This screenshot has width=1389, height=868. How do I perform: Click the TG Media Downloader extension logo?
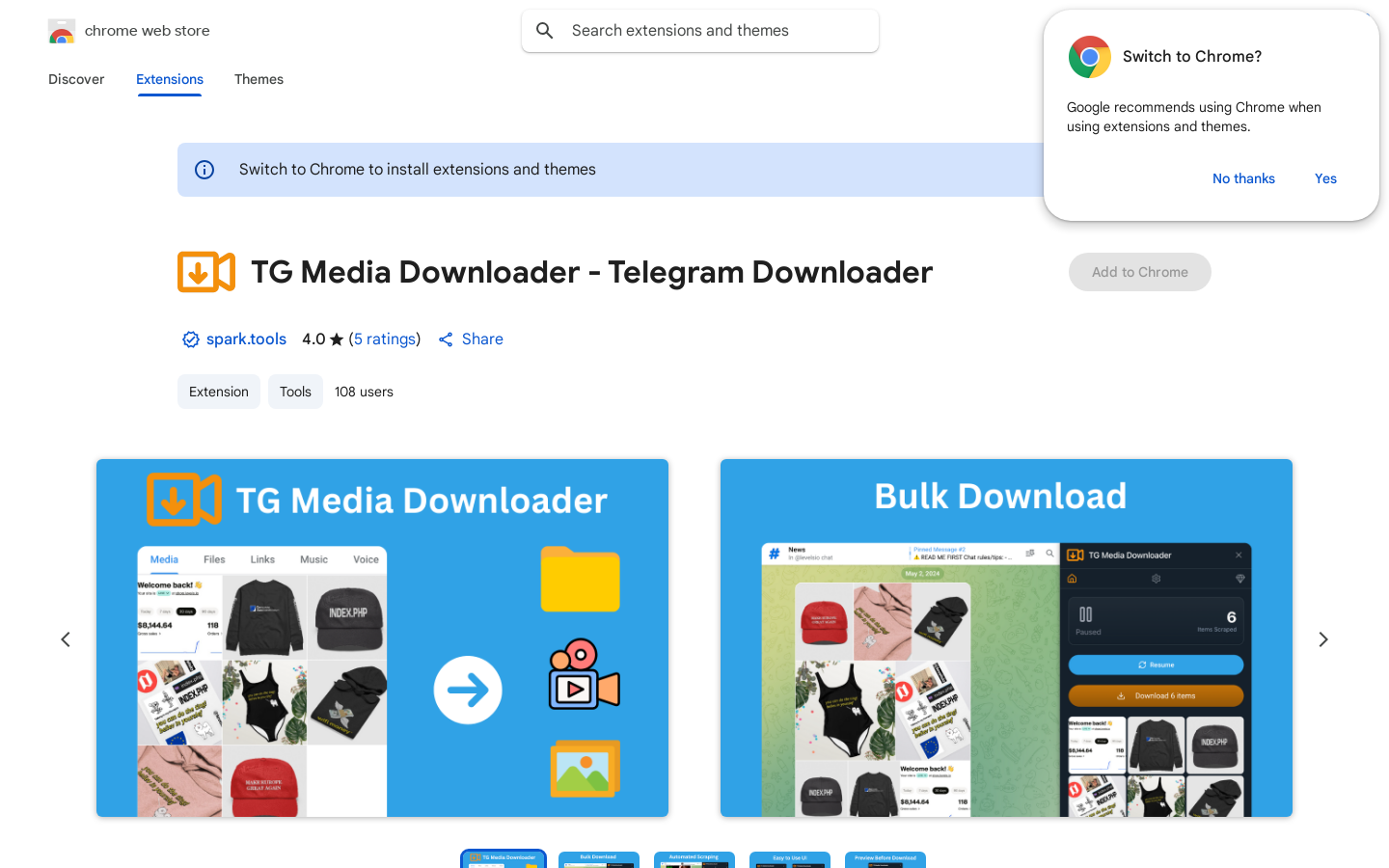point(206,272)
